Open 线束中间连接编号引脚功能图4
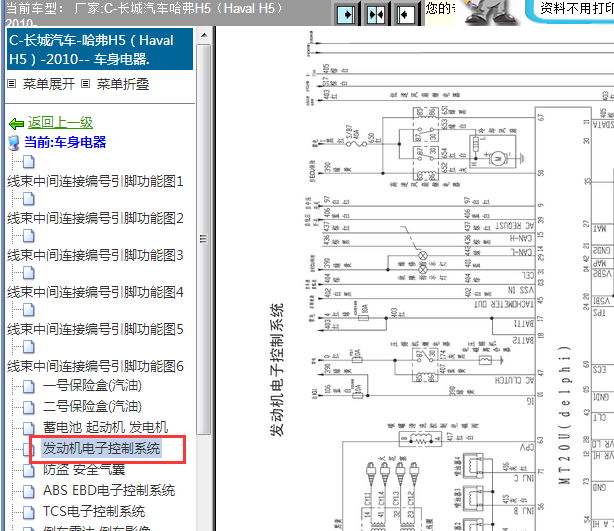 (x=95, y=292)
